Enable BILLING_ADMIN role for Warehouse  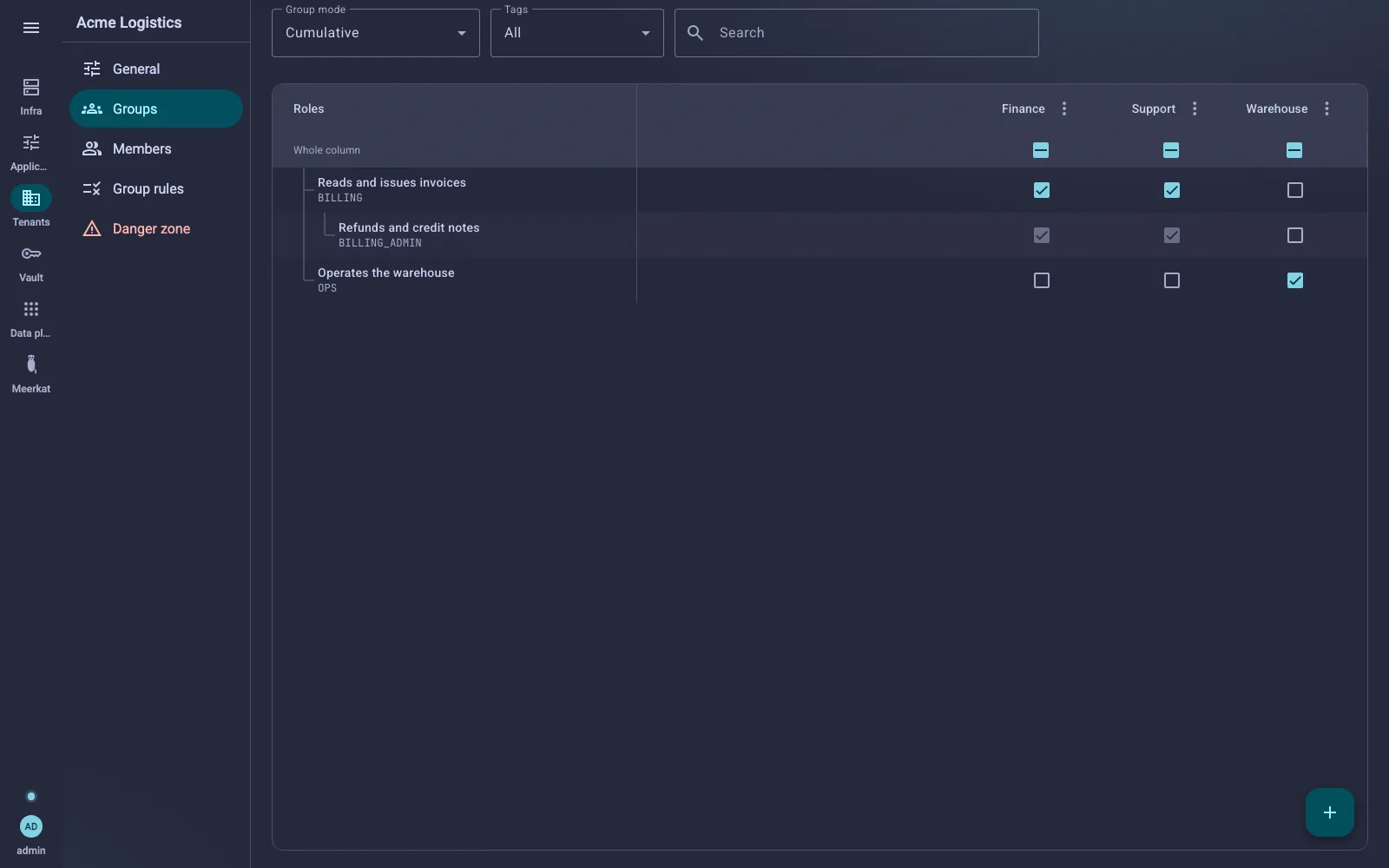1295,235
